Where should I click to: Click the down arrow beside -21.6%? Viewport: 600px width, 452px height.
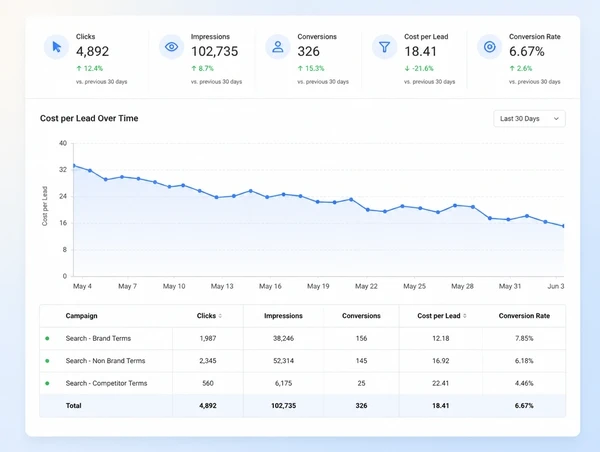[x=407, y=69]
